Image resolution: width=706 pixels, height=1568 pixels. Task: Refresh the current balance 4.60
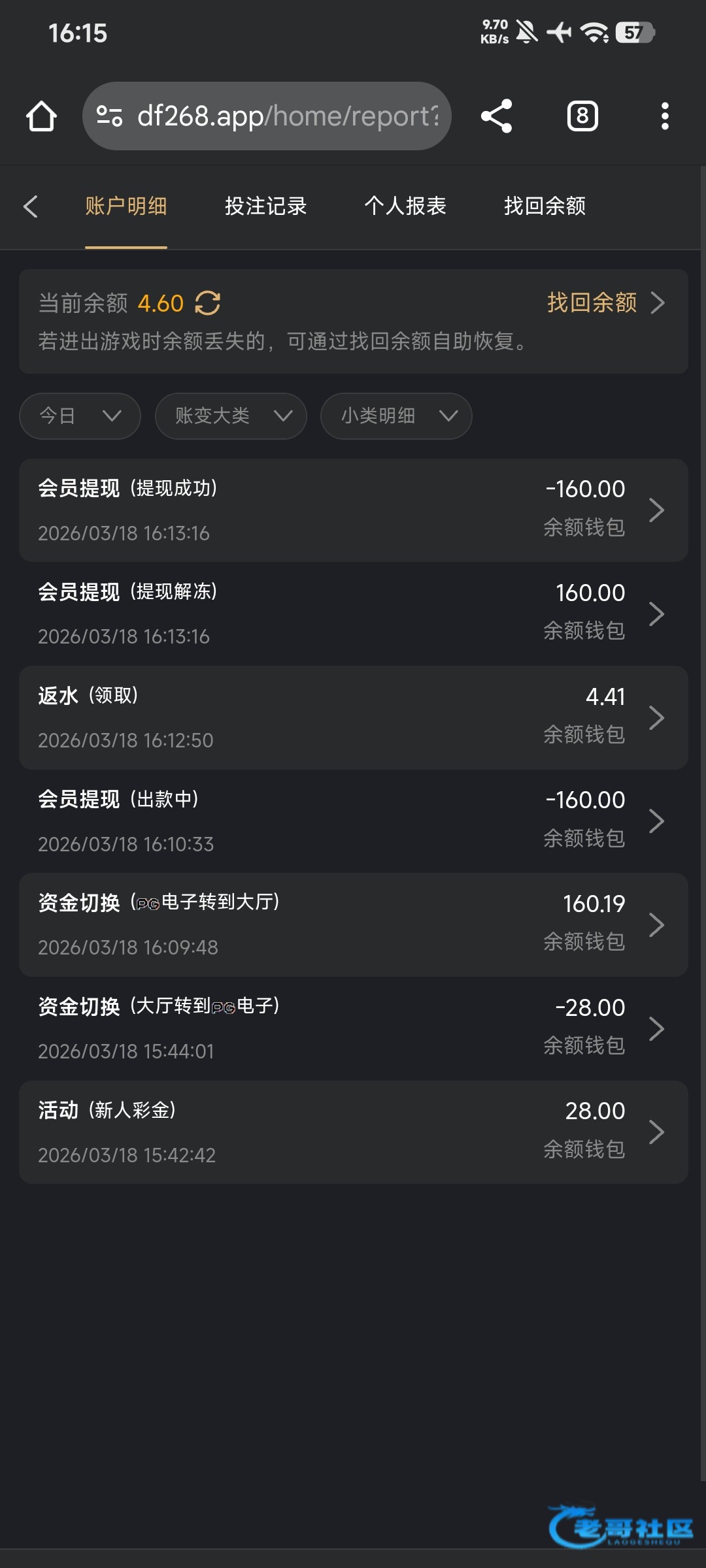point(208,303)
